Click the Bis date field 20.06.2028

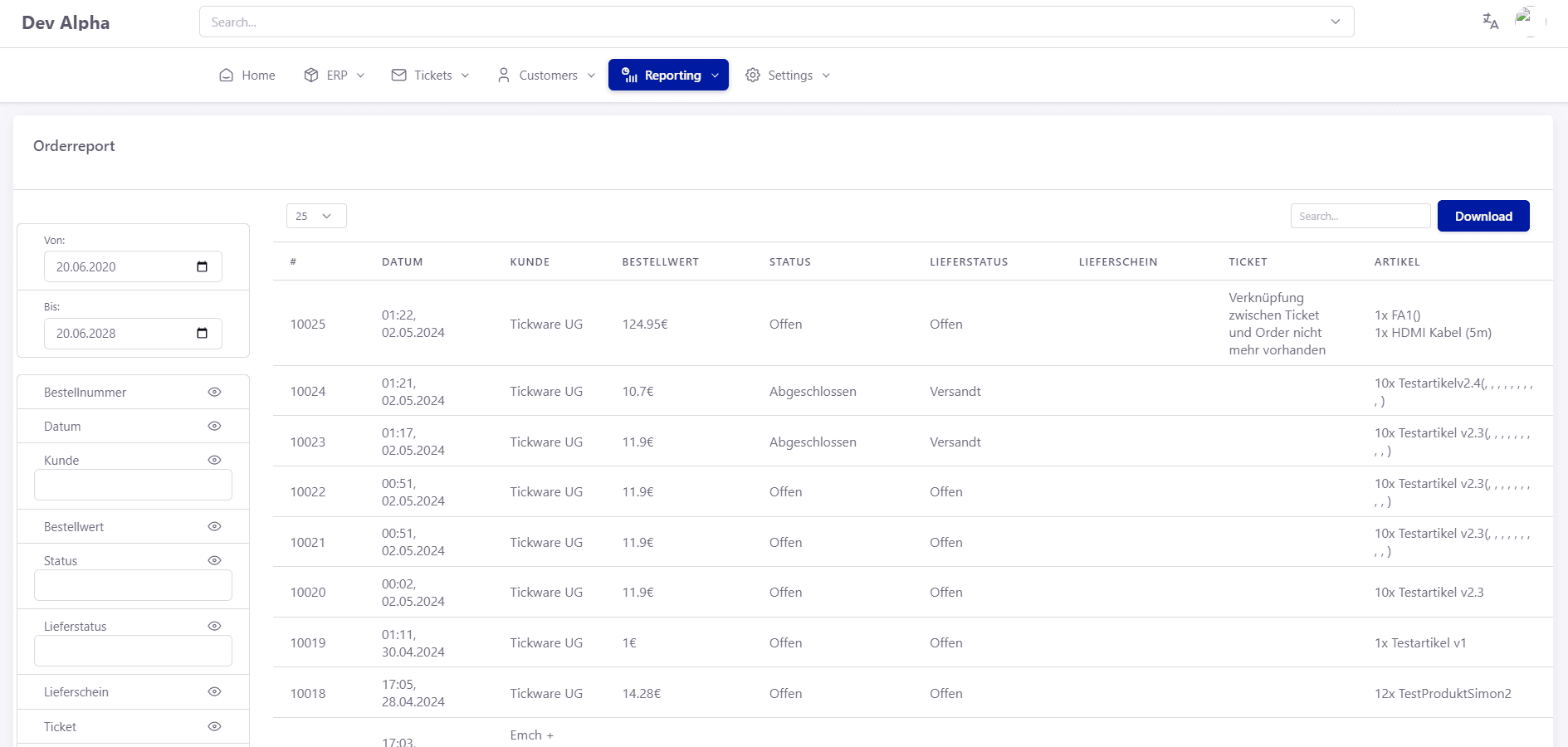click(133, 333)
